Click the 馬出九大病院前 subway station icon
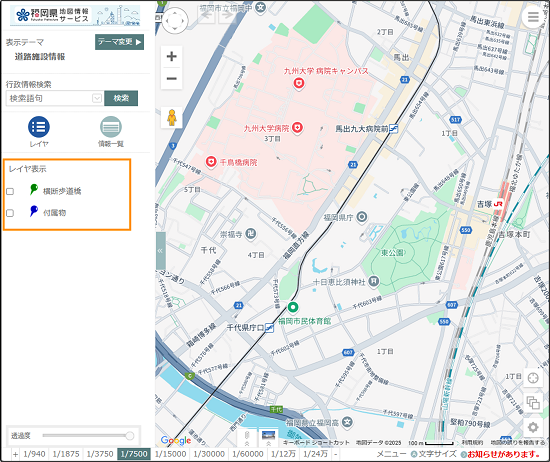This screenshot has height=462, width=550. click(x=394, y=129)
